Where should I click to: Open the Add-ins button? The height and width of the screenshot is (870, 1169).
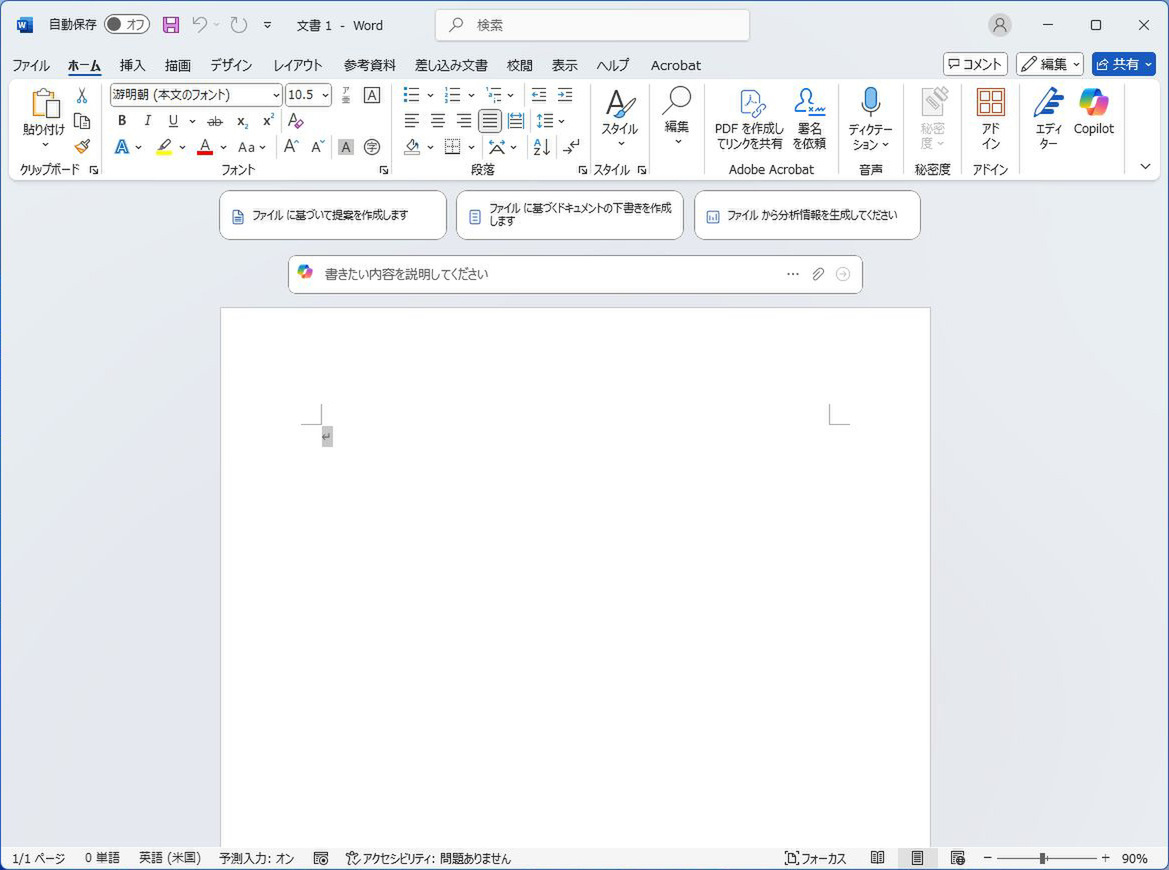[991, 118]
